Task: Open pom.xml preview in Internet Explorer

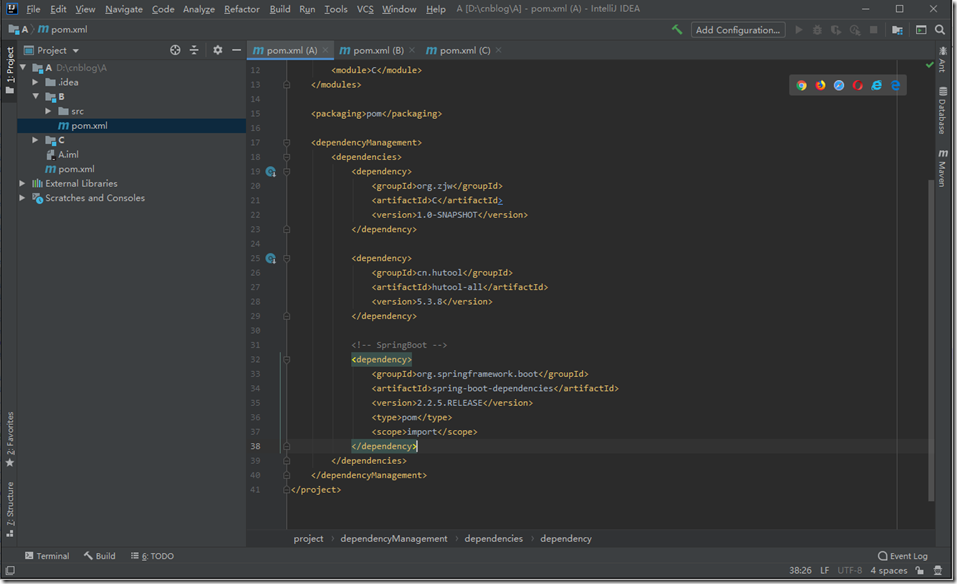Action: point(876,85)
